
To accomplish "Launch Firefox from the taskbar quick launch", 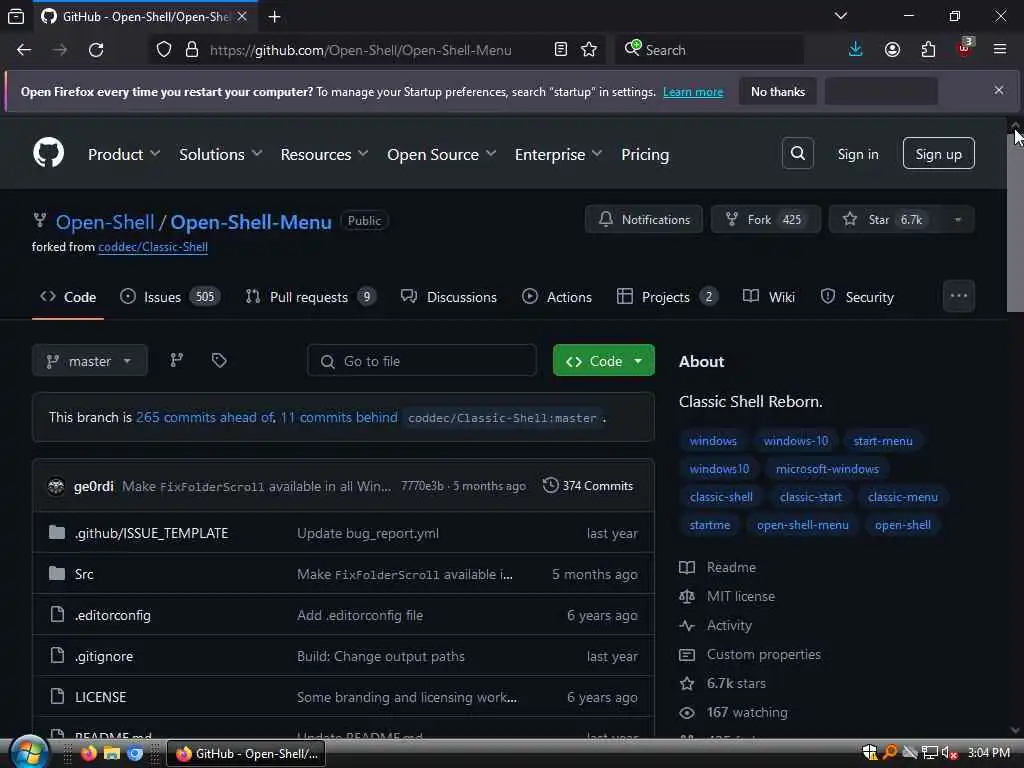I will 88,753.
